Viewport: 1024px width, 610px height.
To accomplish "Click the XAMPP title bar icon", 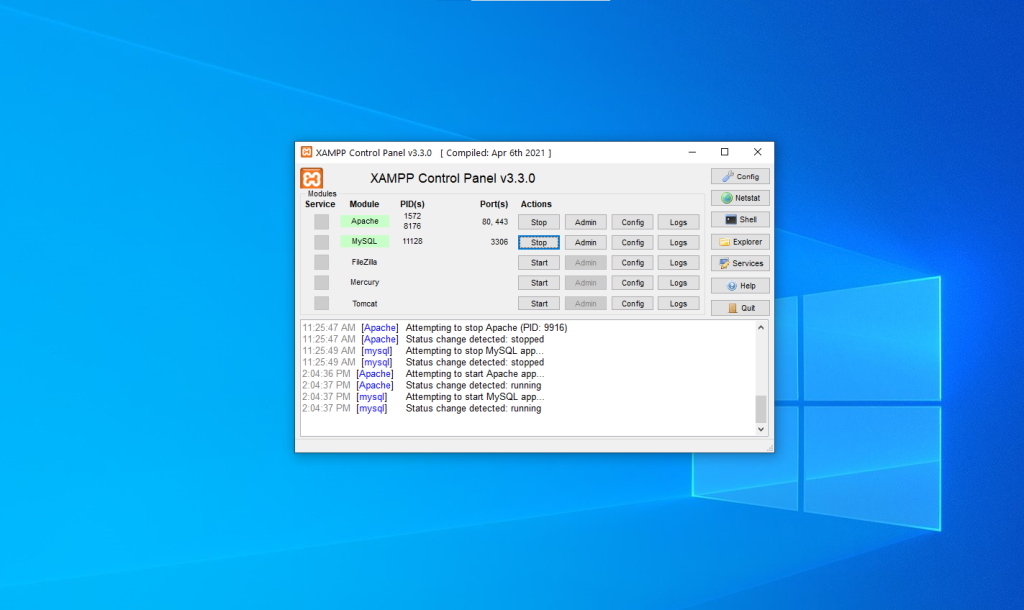I will (306, 152).
